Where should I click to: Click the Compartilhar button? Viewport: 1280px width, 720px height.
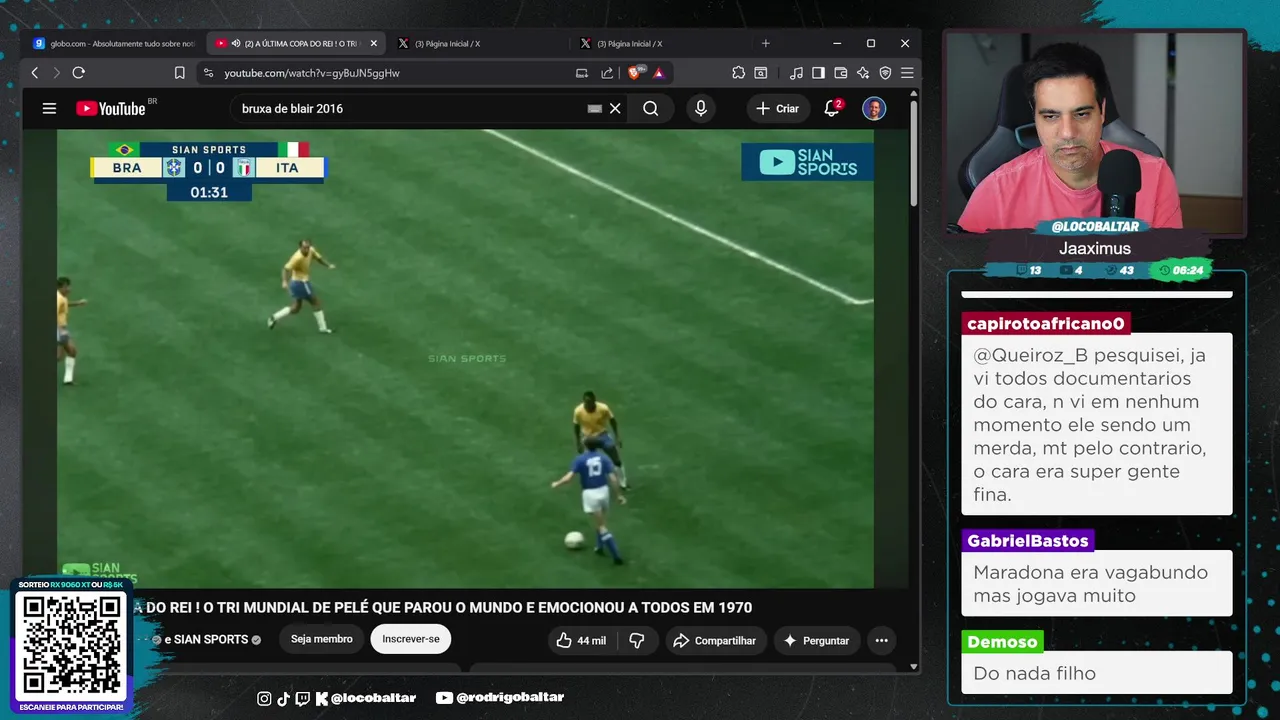(x=715, y=640)
